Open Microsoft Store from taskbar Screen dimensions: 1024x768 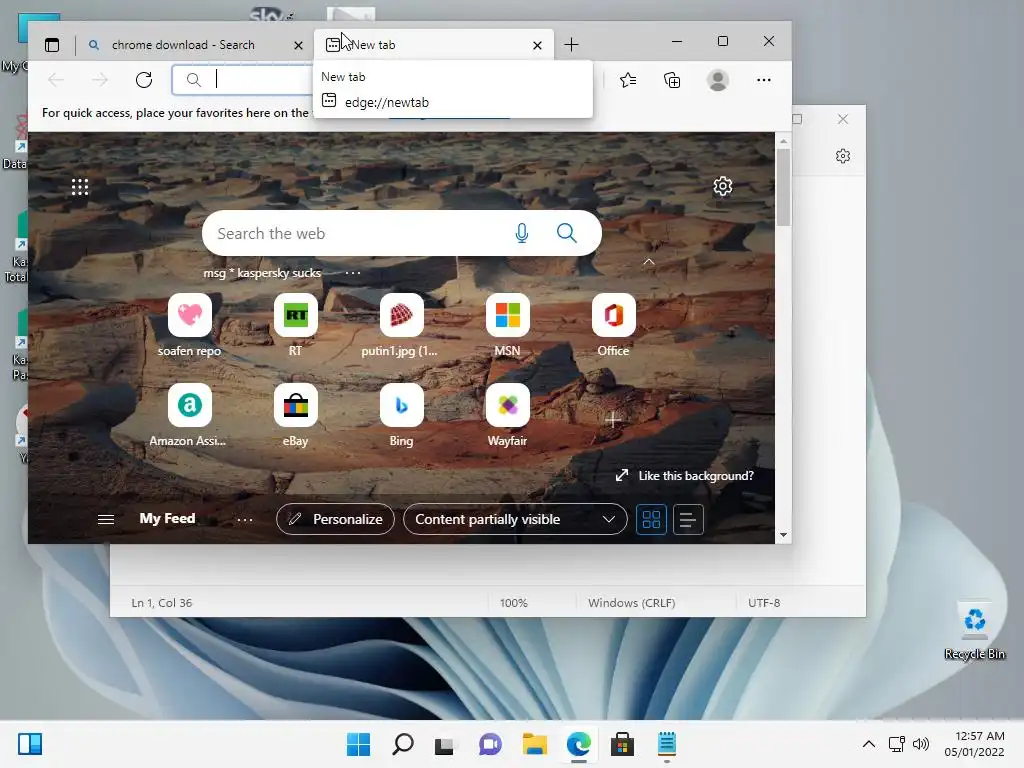pyautogui.click(x=622, y=744)
